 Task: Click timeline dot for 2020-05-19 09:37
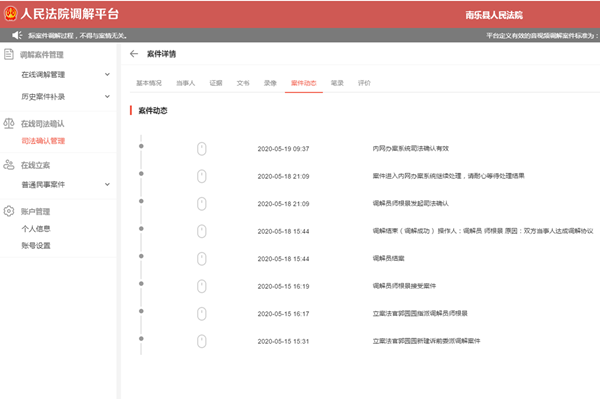click(x=141, y=146)
